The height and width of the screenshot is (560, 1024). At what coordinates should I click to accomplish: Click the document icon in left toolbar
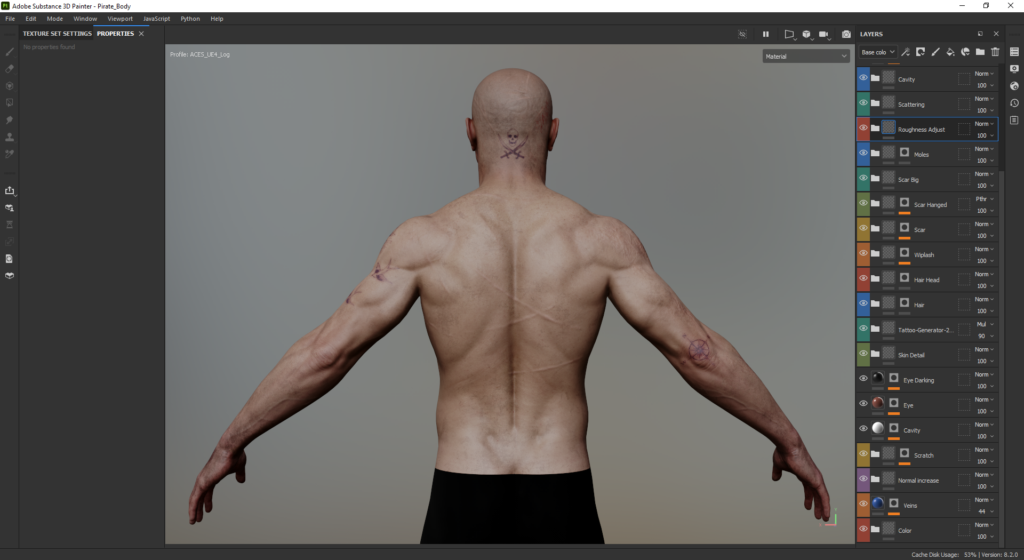(x=10, y=258)
